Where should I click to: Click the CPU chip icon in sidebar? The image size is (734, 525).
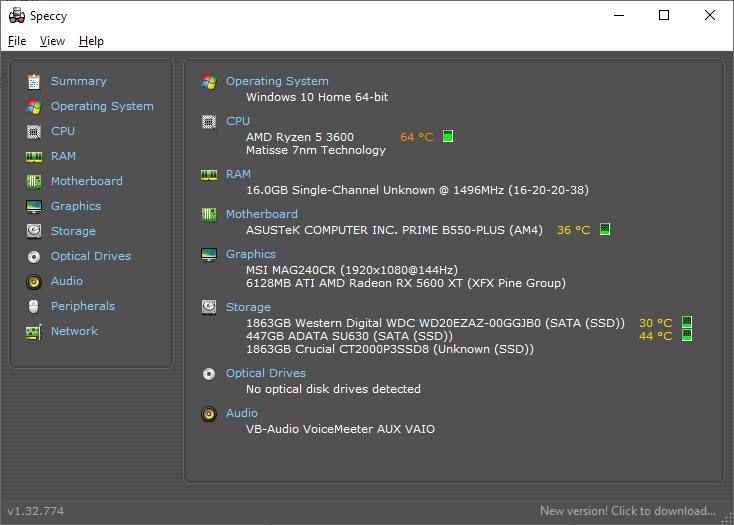pos(34,131)
